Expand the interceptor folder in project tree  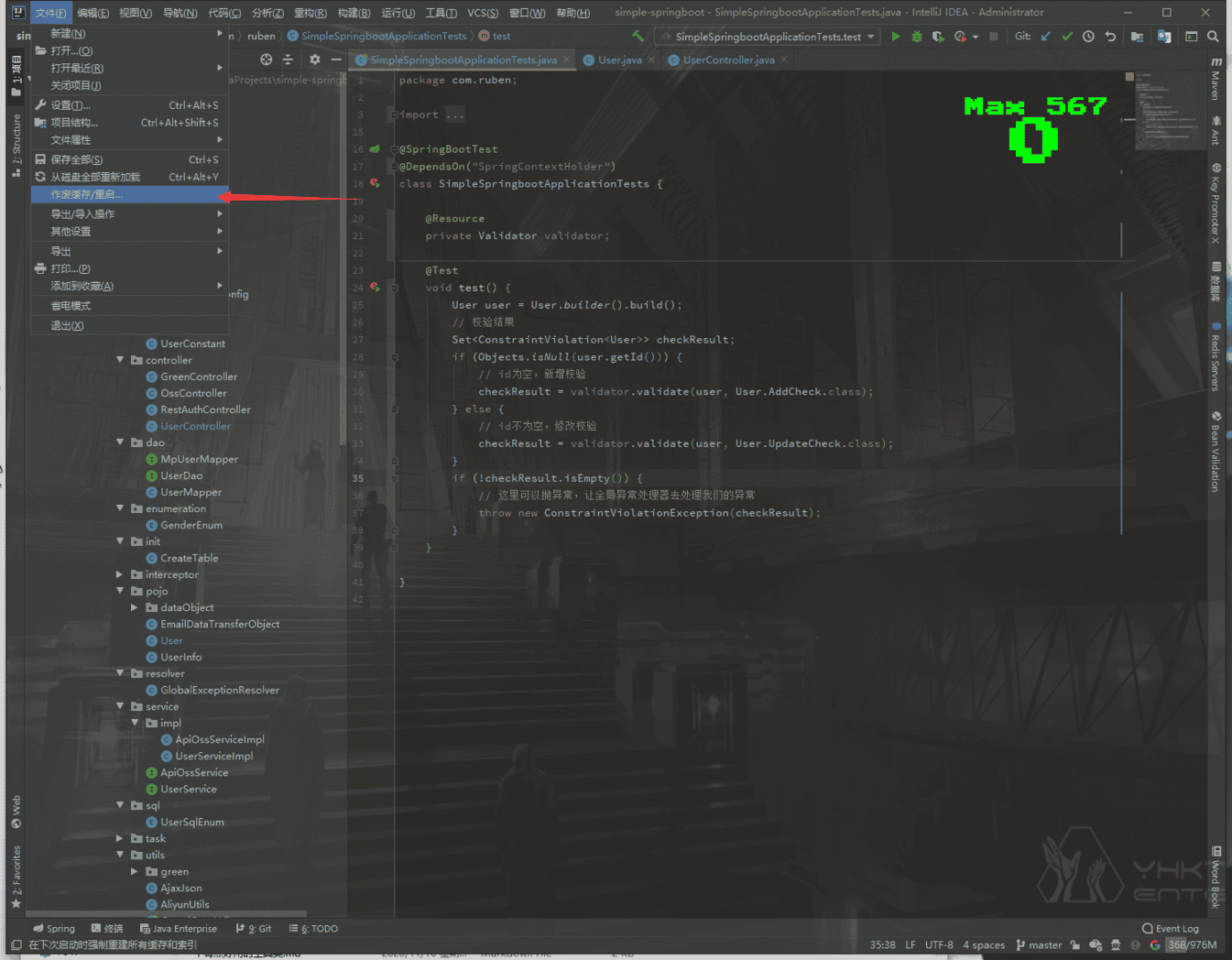[120, 574]
